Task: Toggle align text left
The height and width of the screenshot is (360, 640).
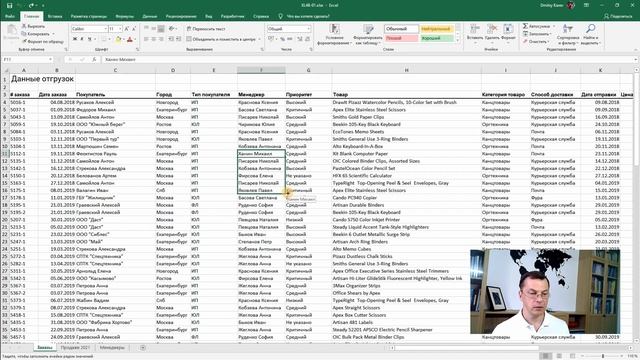Action: pos(146,39)
